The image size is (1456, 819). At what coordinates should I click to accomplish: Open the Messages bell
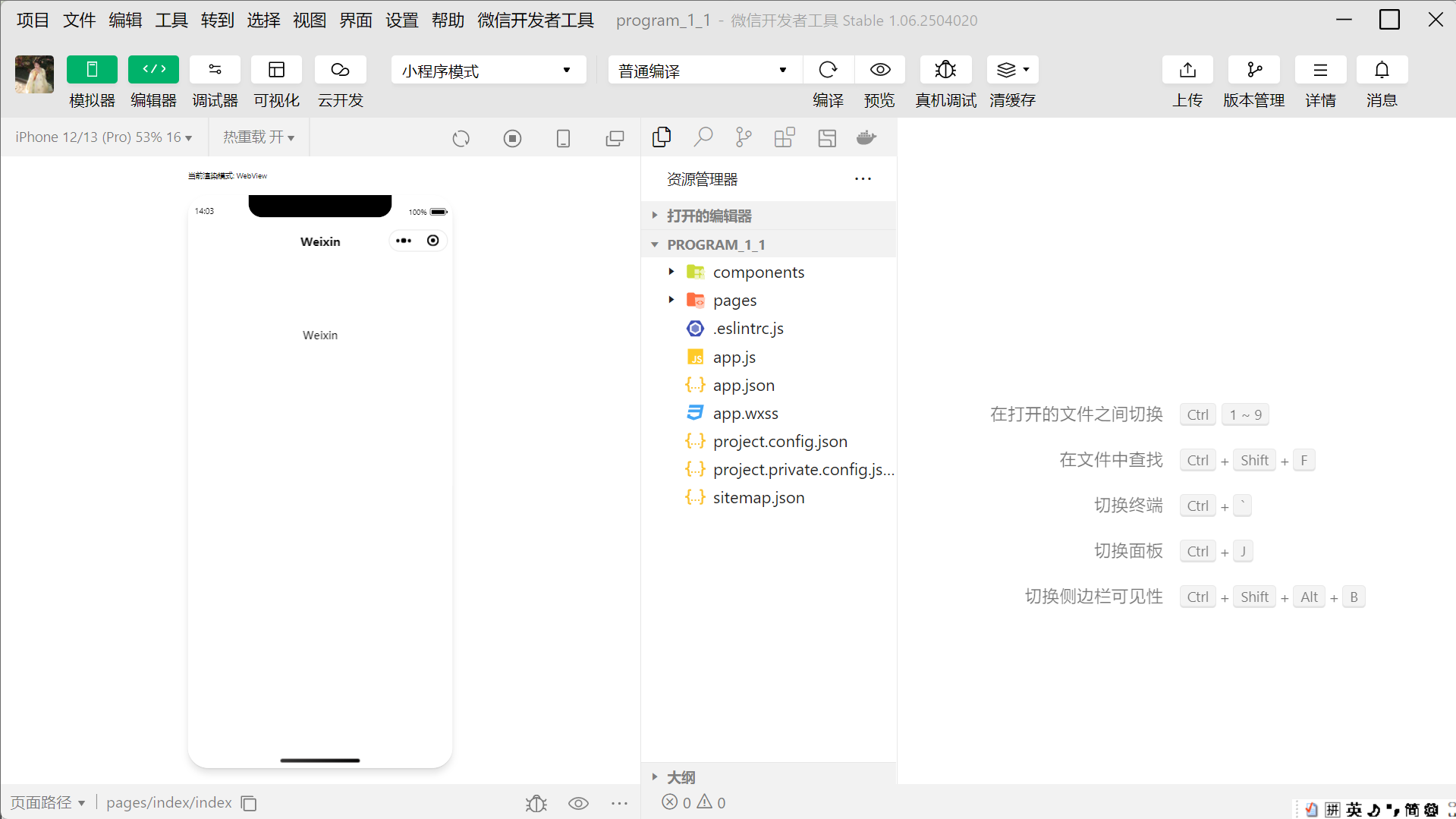tap(1382, 70)
